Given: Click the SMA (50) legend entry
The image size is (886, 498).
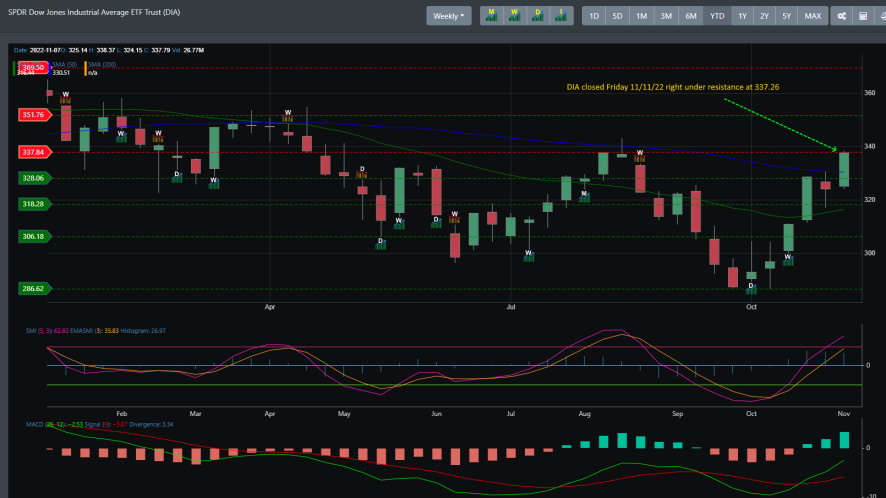Looking at the screenshot, I should pyautogui.click(x=64, y=64).
